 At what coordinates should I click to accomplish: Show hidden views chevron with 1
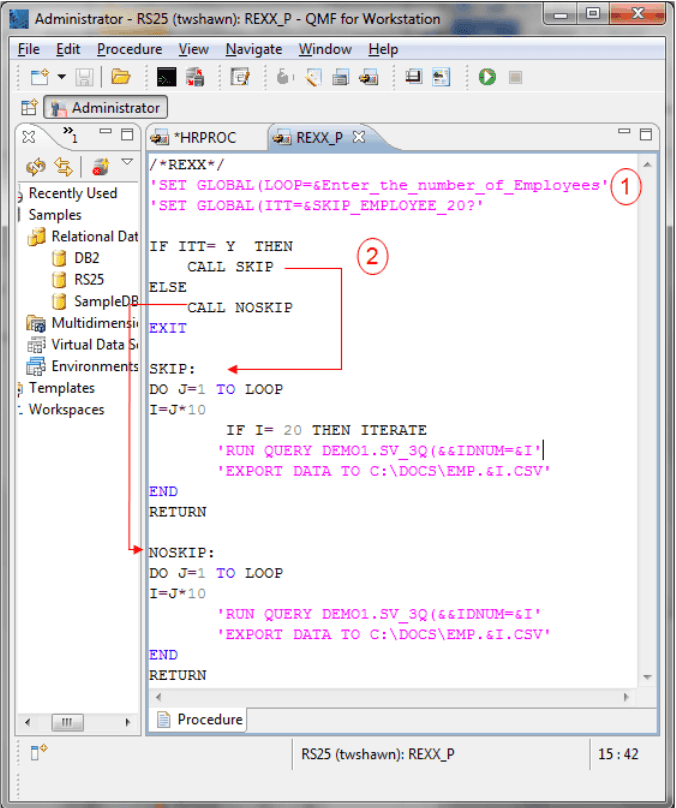coord(70,135)
